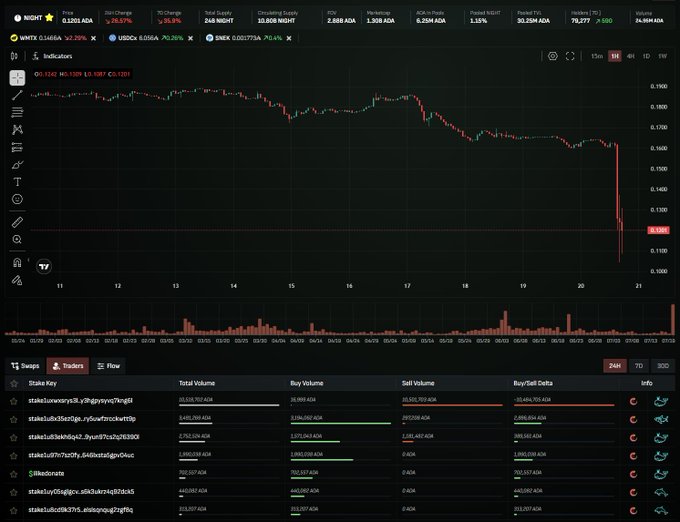The image size is (680, 522).
Task: Favorite the stake1uy05sglgcv row star
Action: click(x=14, y=492)
